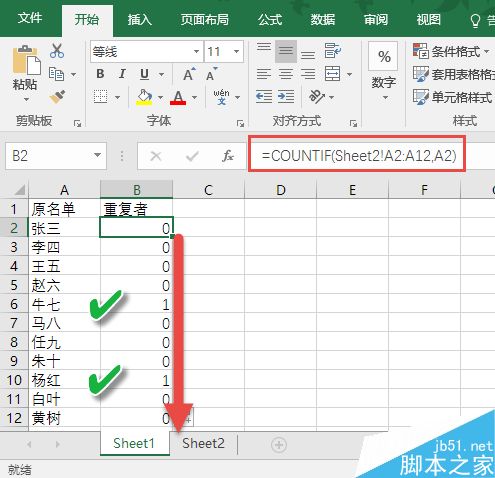495x478 pixels.
Task: Align text to middle vertically
Action: click(x=286, y=51)
